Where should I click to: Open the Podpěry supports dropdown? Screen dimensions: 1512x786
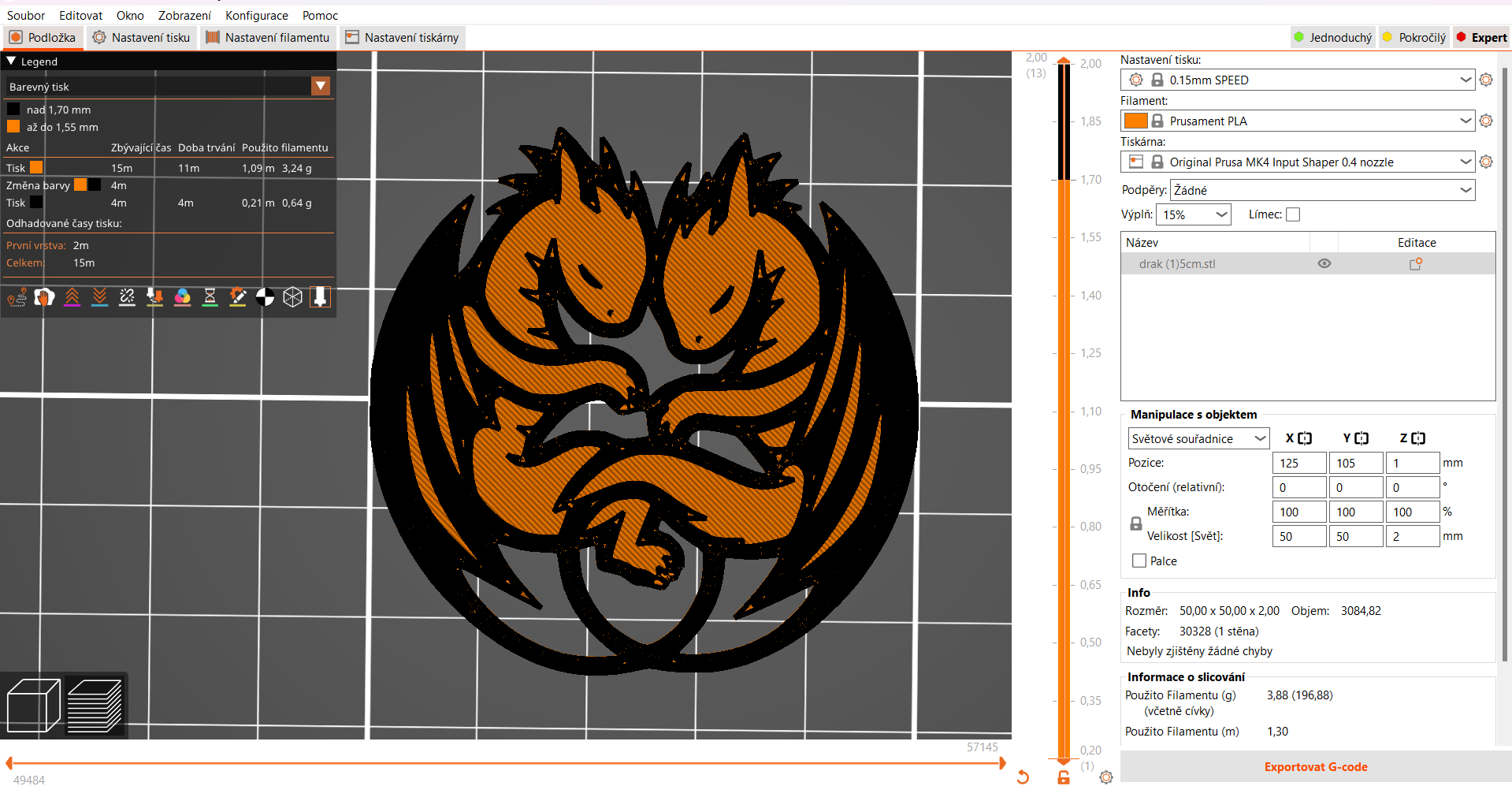(x=1323, y=190)
